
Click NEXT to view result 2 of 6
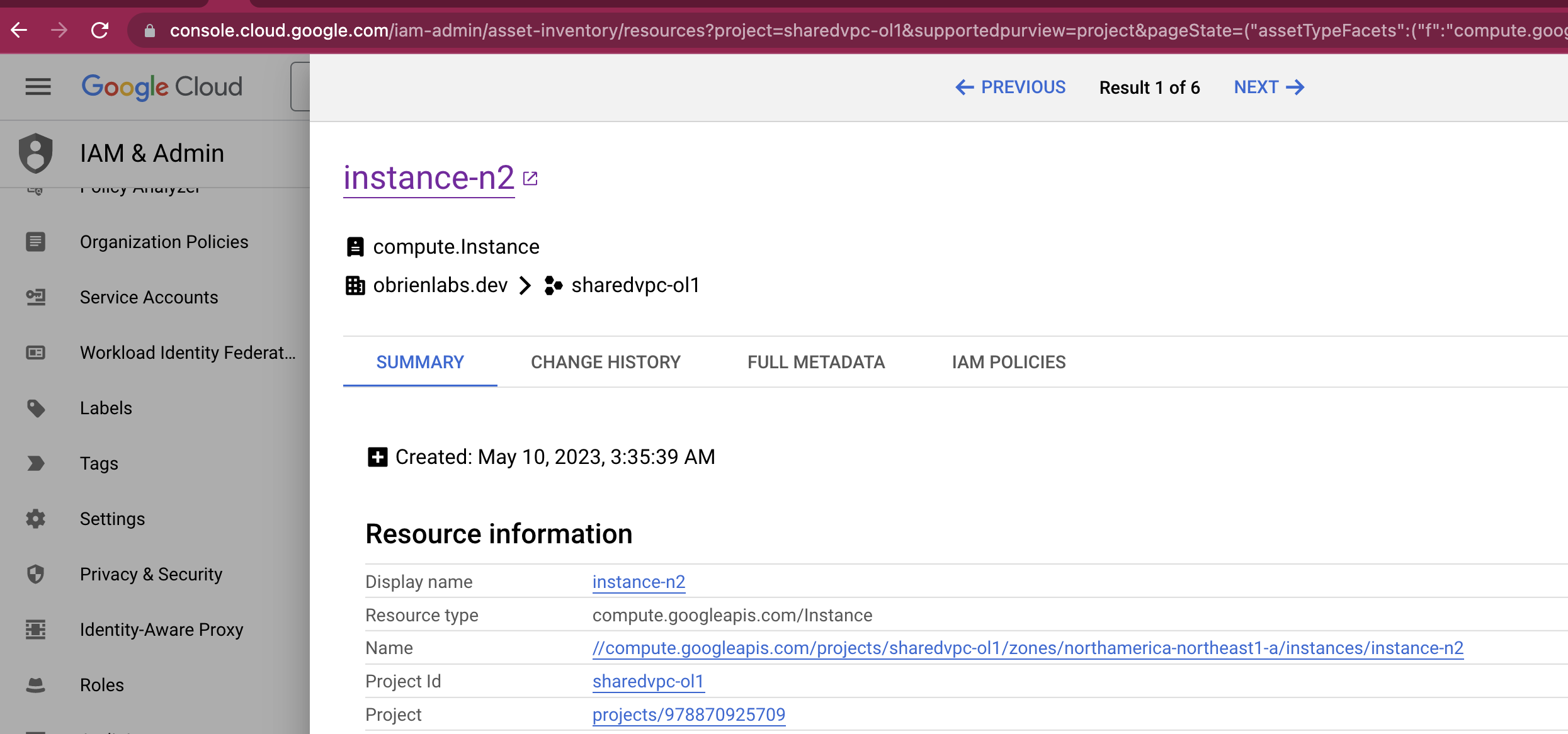click(x=1268, y=87)
